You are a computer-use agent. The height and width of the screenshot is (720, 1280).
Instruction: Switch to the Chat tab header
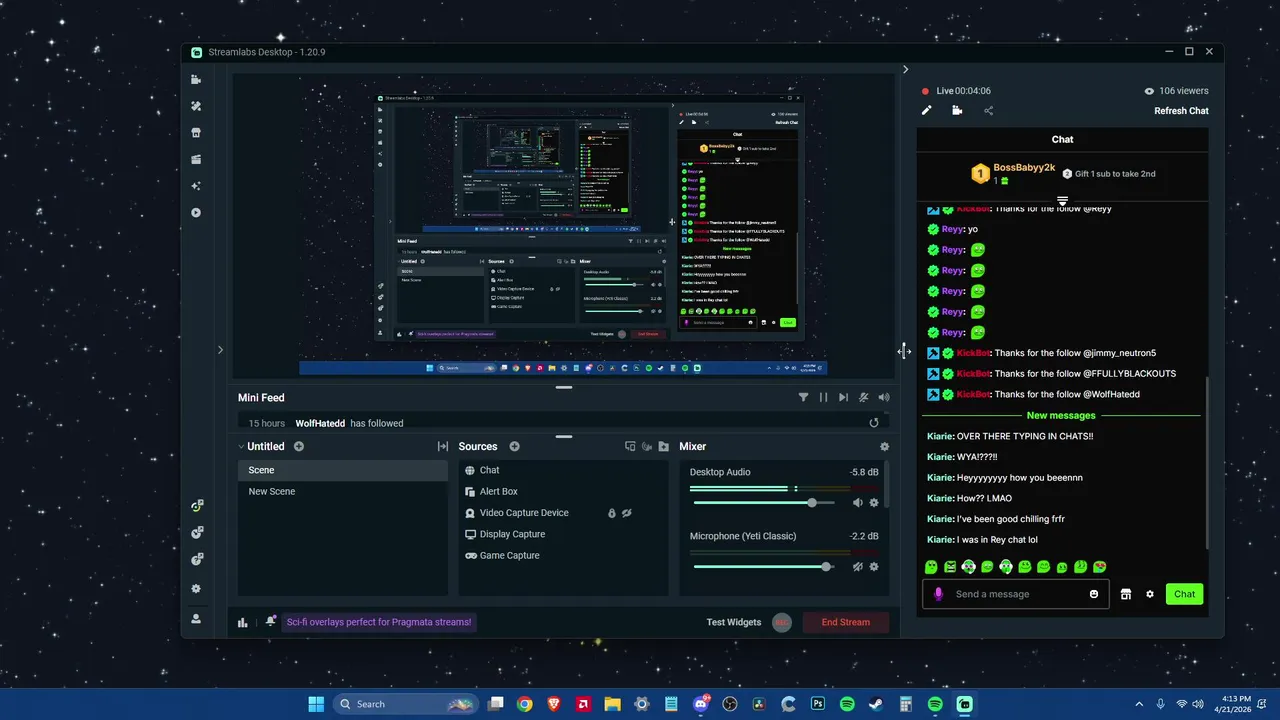[1063, 140]
